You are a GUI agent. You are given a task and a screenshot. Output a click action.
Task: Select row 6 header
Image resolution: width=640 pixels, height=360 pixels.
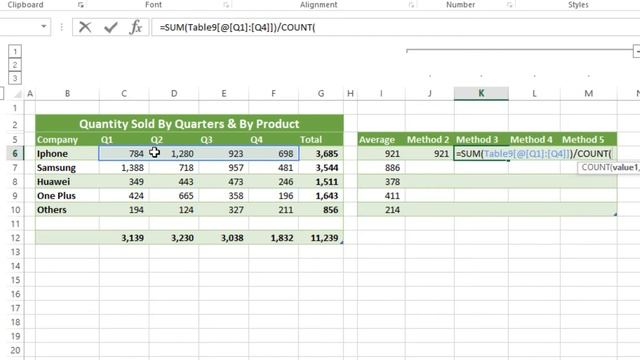[x=15, y=153]
